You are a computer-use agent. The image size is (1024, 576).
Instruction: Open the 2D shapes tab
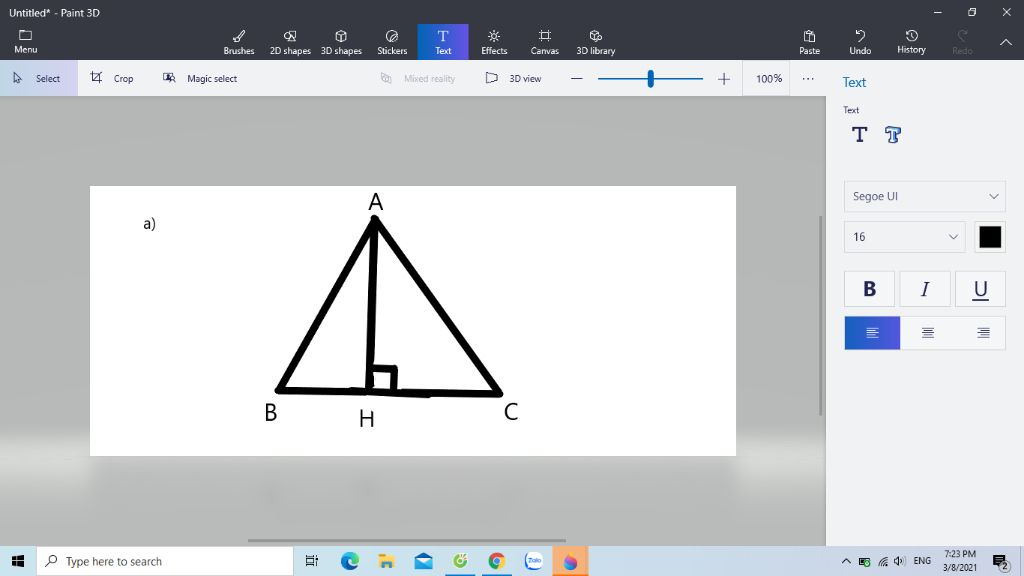290,42
